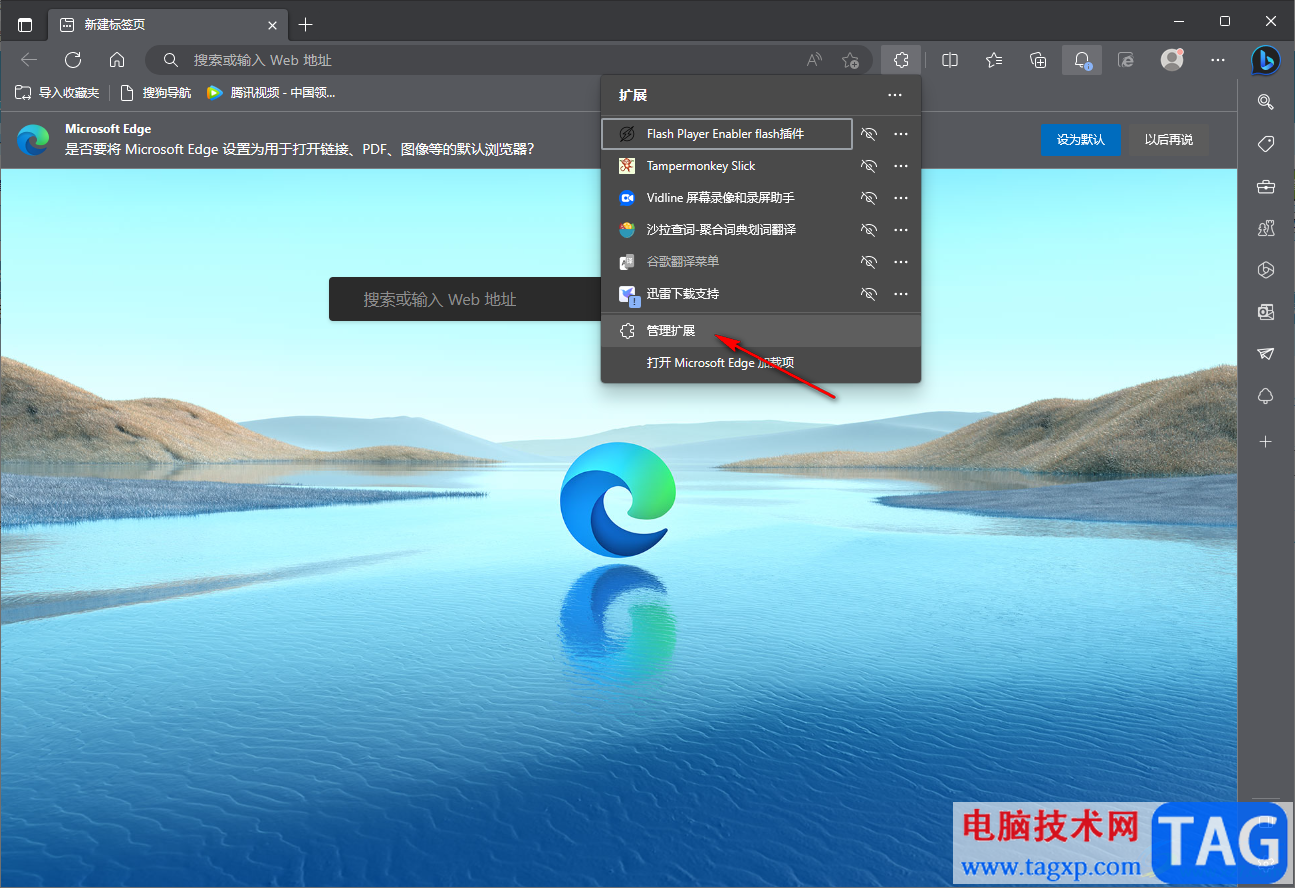Open sidebar Tools briefcase icon
The image size is (1295, 888).
point(1266,186)
